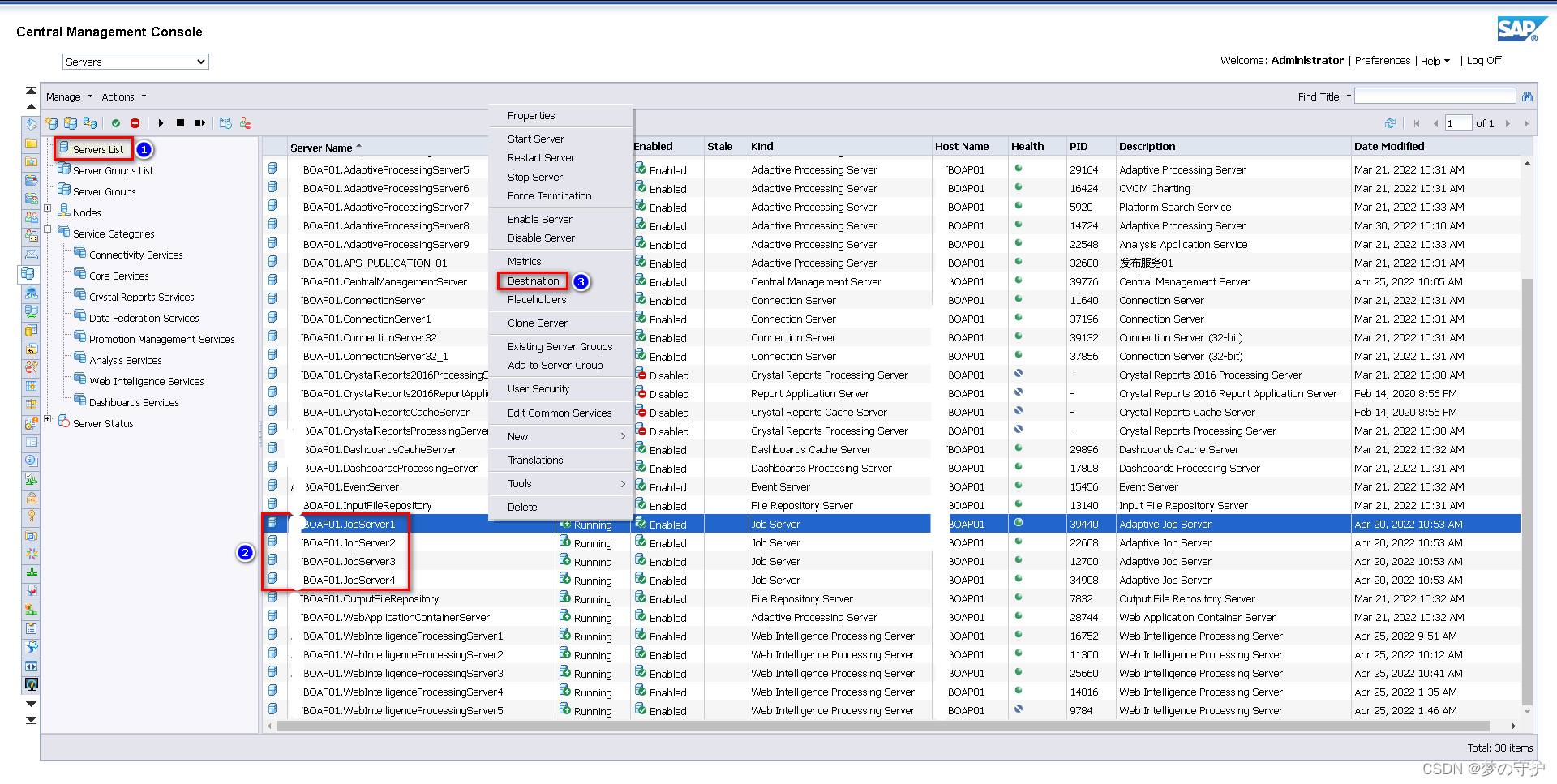Go to the next page arrow
Image resolution: width=1557 pixels, height=784 pixels.
click(x=1508, y=123)
